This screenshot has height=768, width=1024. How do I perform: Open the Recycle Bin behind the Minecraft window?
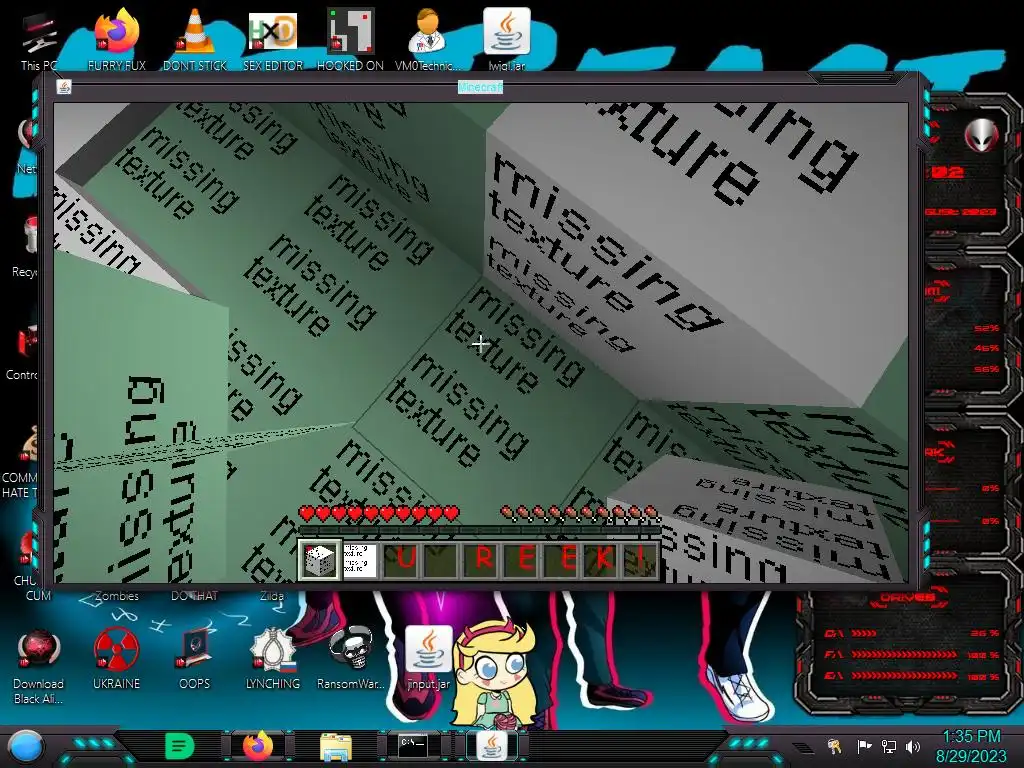[25, 248]
